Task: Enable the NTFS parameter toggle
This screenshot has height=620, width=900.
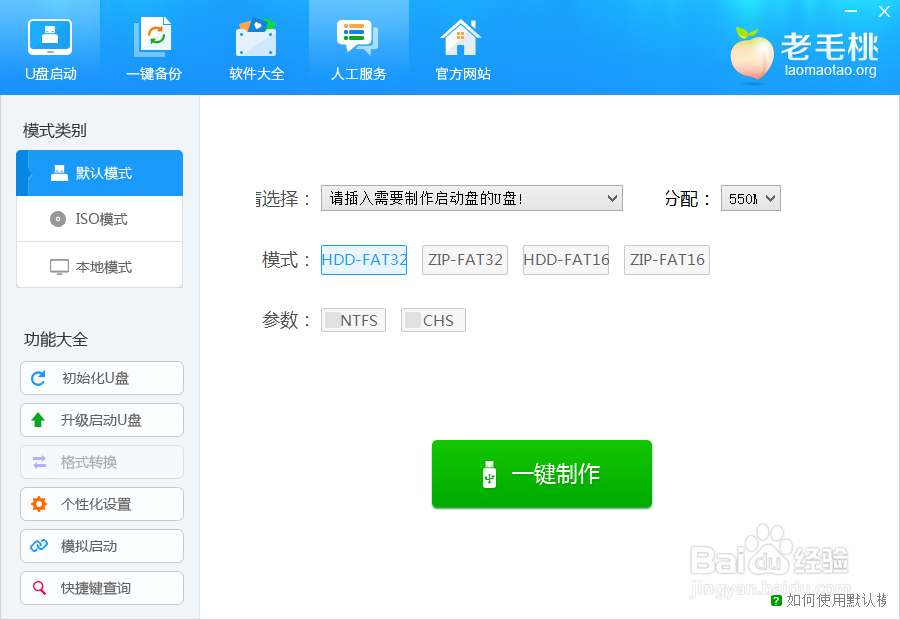Action: 353,320
